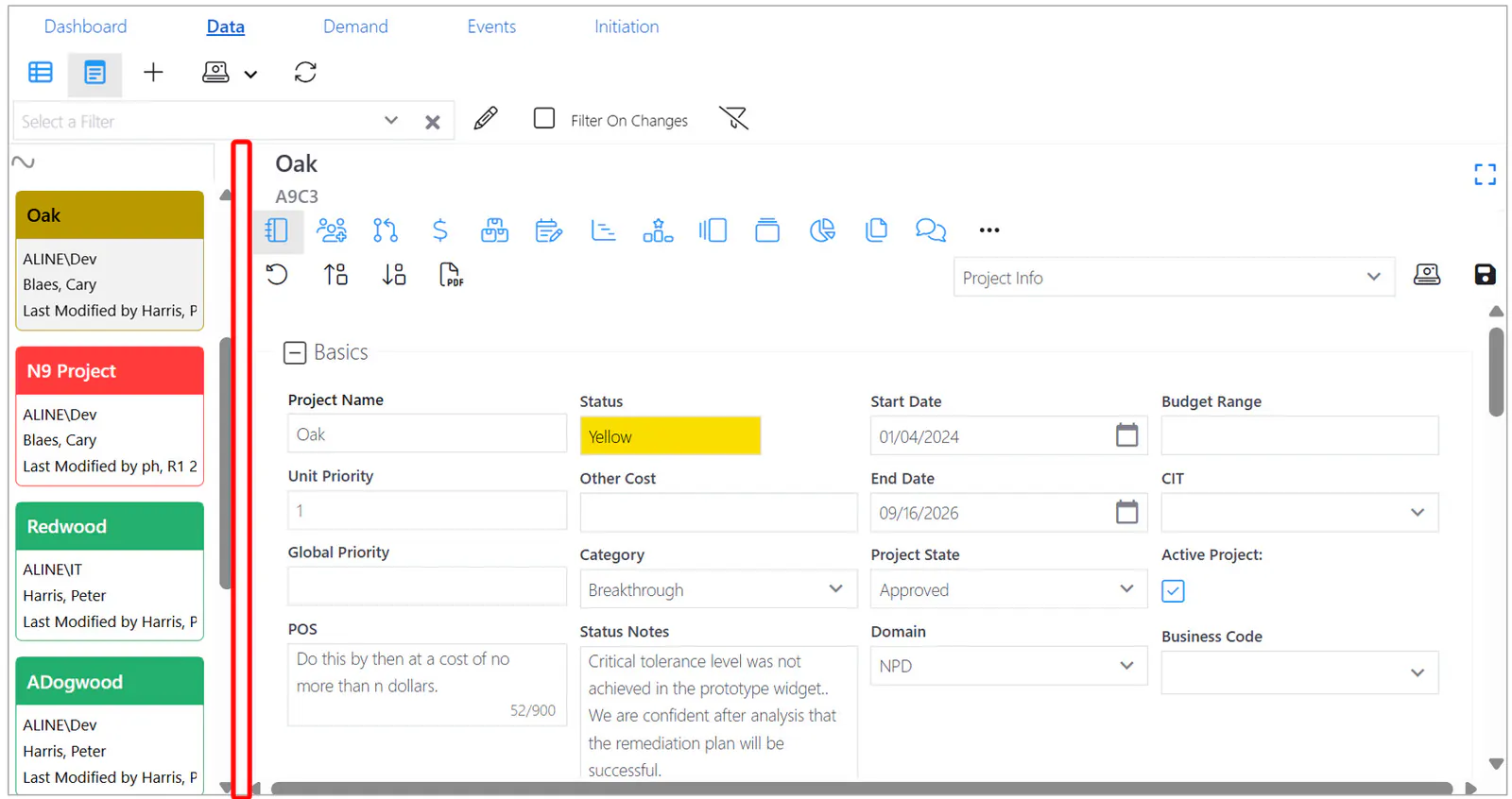1512x799 pixels.
Task: Open the Events tab
Action: click(x=491, y=26)
